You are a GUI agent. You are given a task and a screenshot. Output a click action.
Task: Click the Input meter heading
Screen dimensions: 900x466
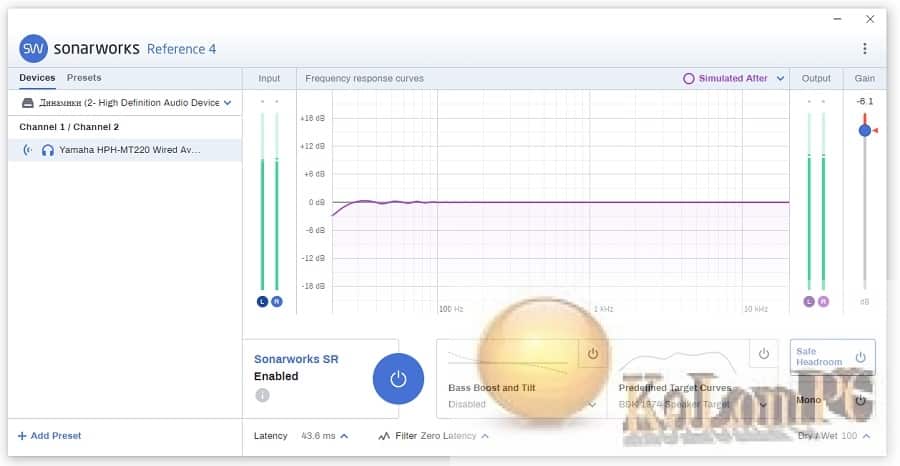269,79
